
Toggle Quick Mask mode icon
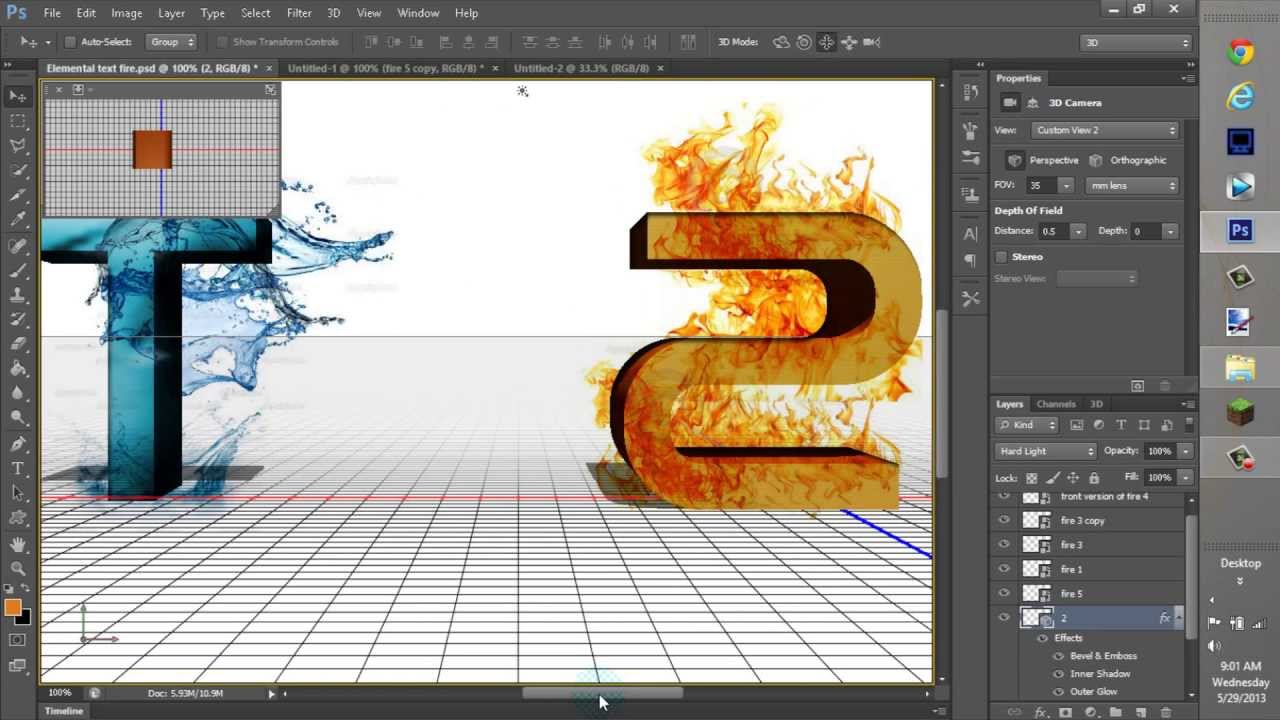(x=17, y=640)
